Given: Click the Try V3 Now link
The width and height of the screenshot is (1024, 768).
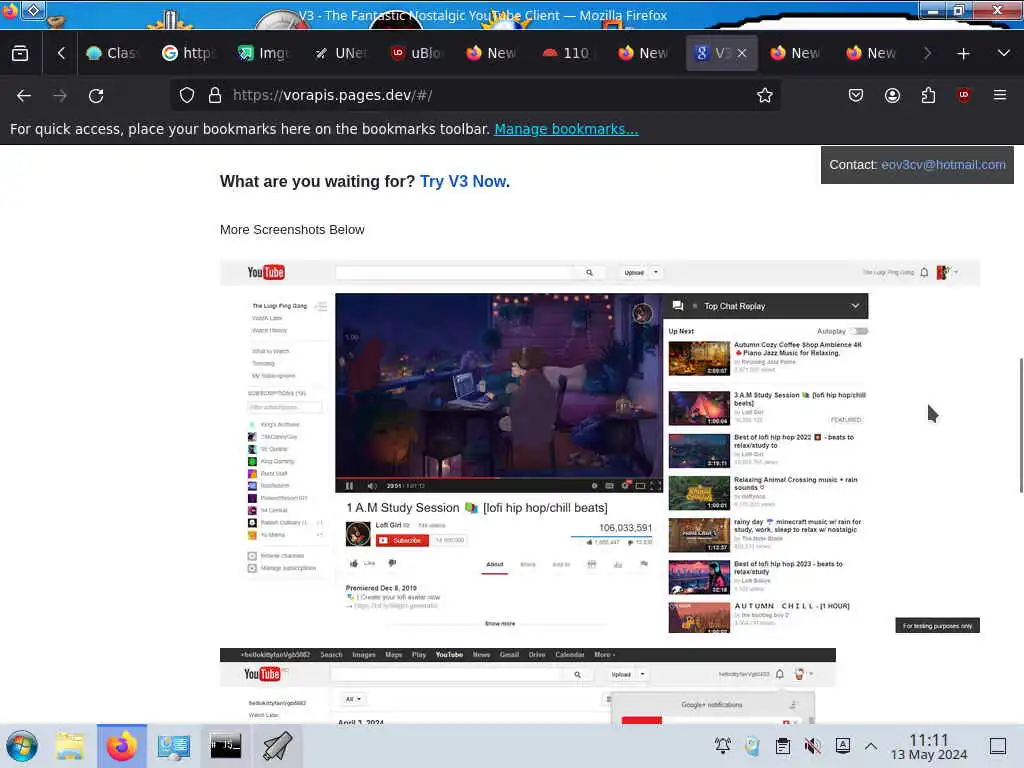Looking at the screenshot, I should tap(462, 182).
